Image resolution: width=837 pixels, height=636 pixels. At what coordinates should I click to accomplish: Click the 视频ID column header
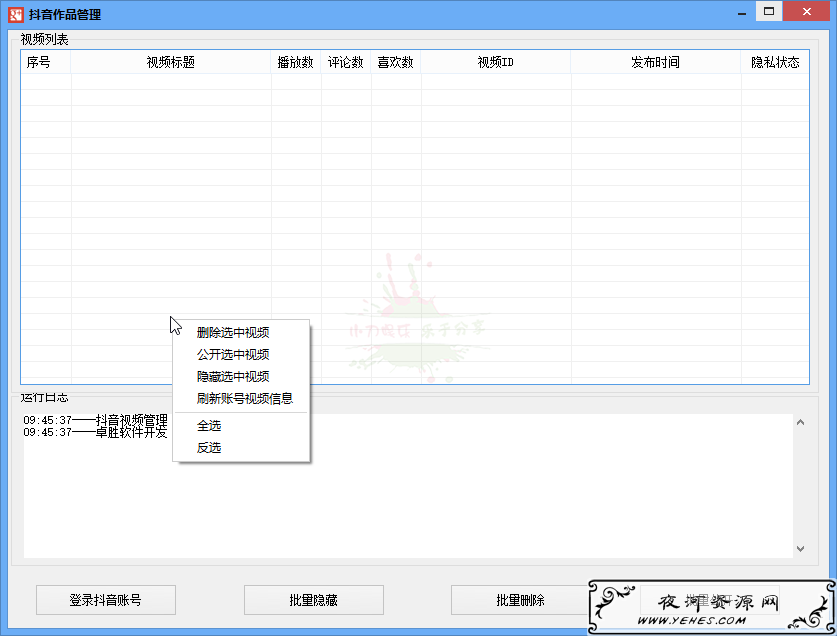(496, 62)
